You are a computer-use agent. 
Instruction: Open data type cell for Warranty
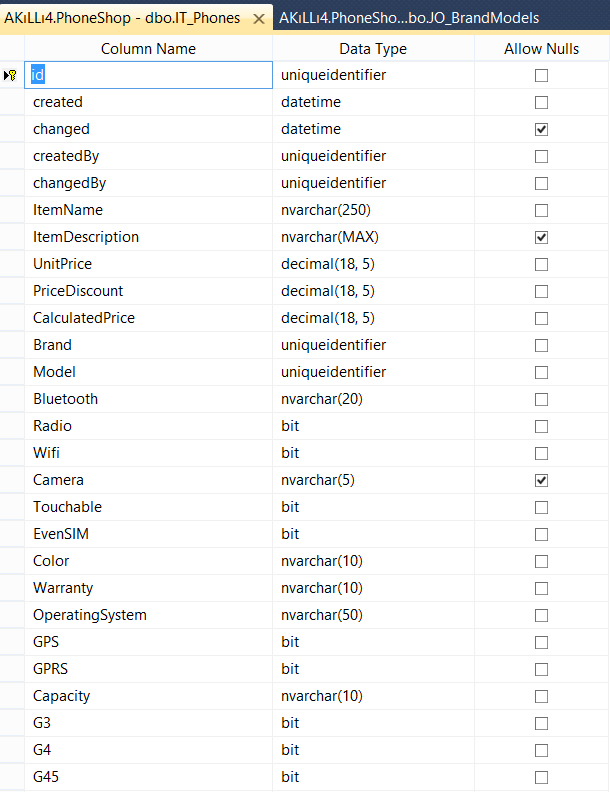[374, 588]
